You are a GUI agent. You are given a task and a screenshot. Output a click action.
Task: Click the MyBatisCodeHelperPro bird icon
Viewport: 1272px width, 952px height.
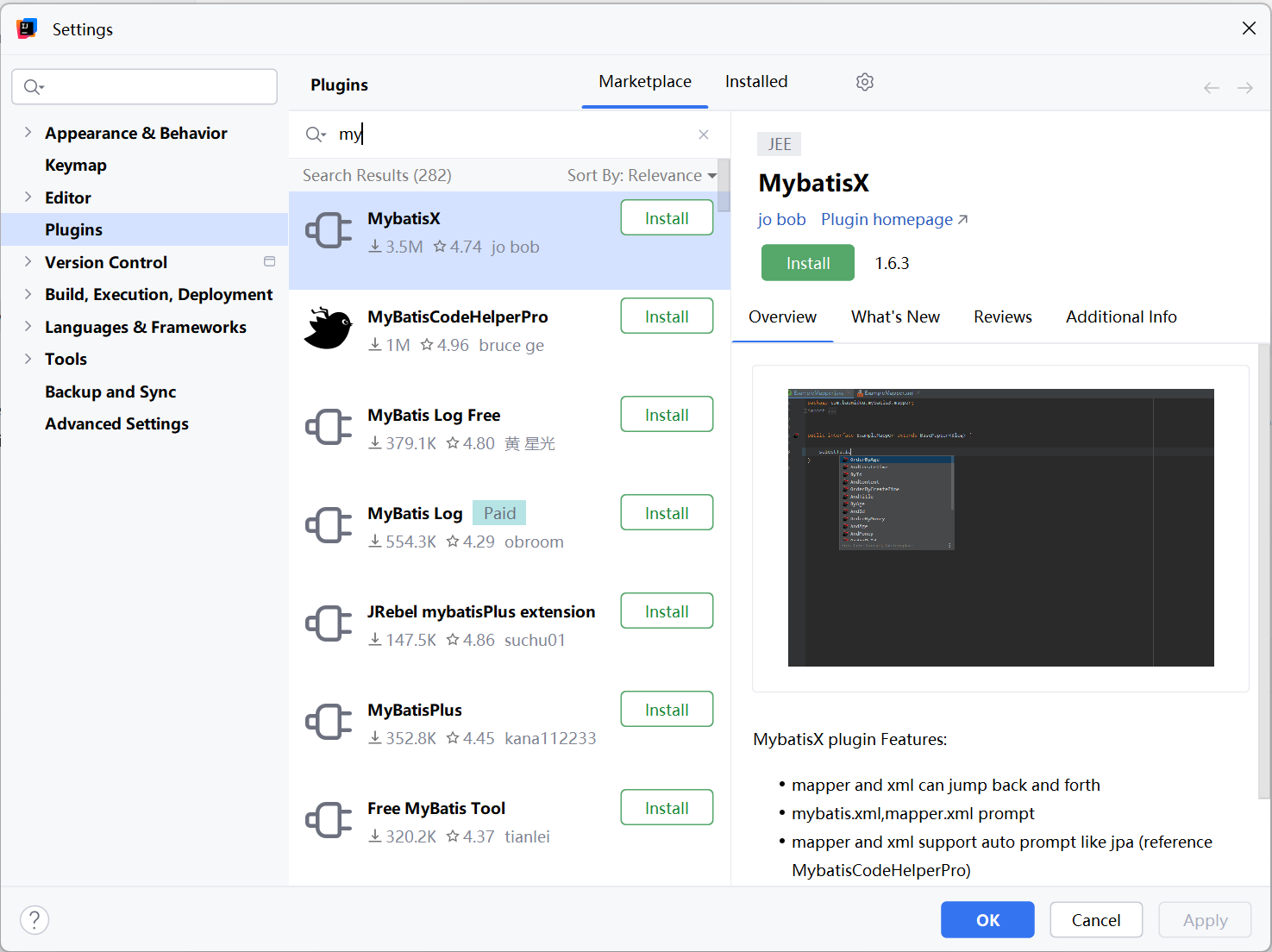coord(329,329)
